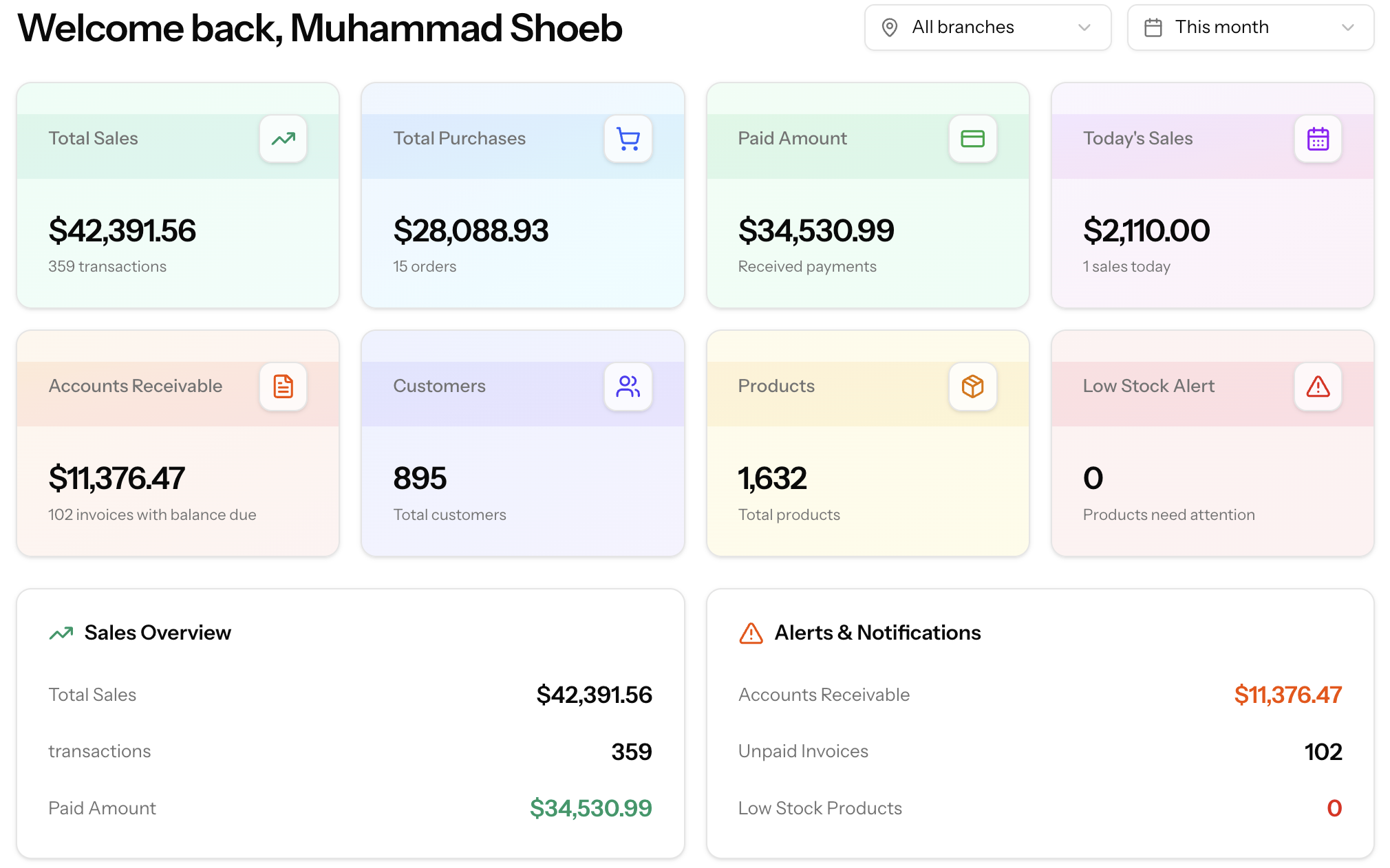Click the 359 transactions subtitle
Screen dimensions: 1390x868
(x=107, y=267)
